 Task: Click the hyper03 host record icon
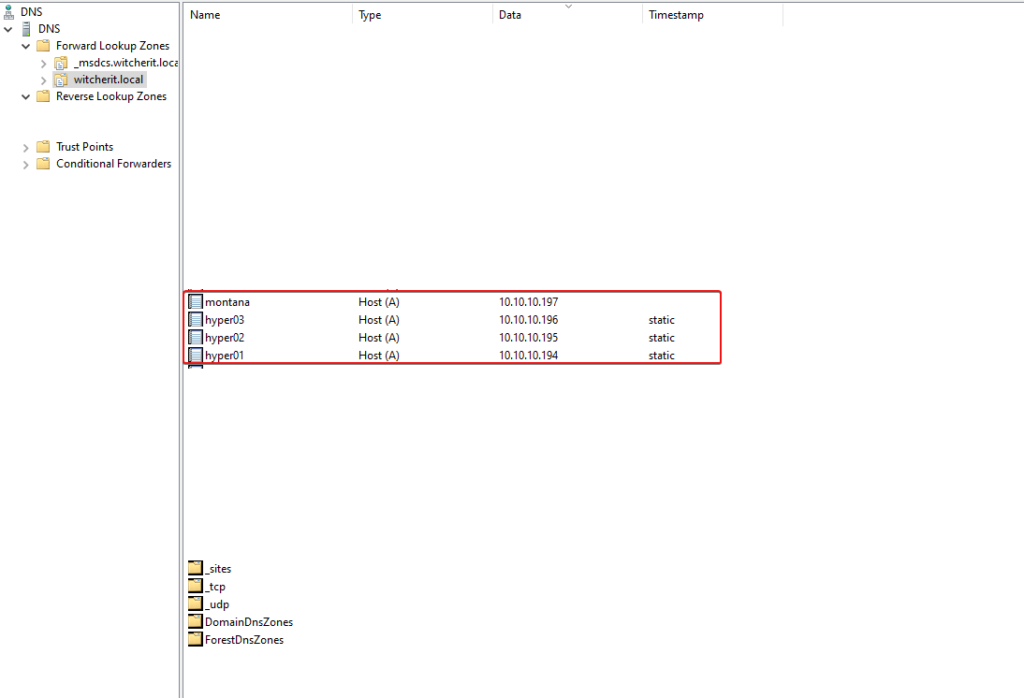coord(196,320)
